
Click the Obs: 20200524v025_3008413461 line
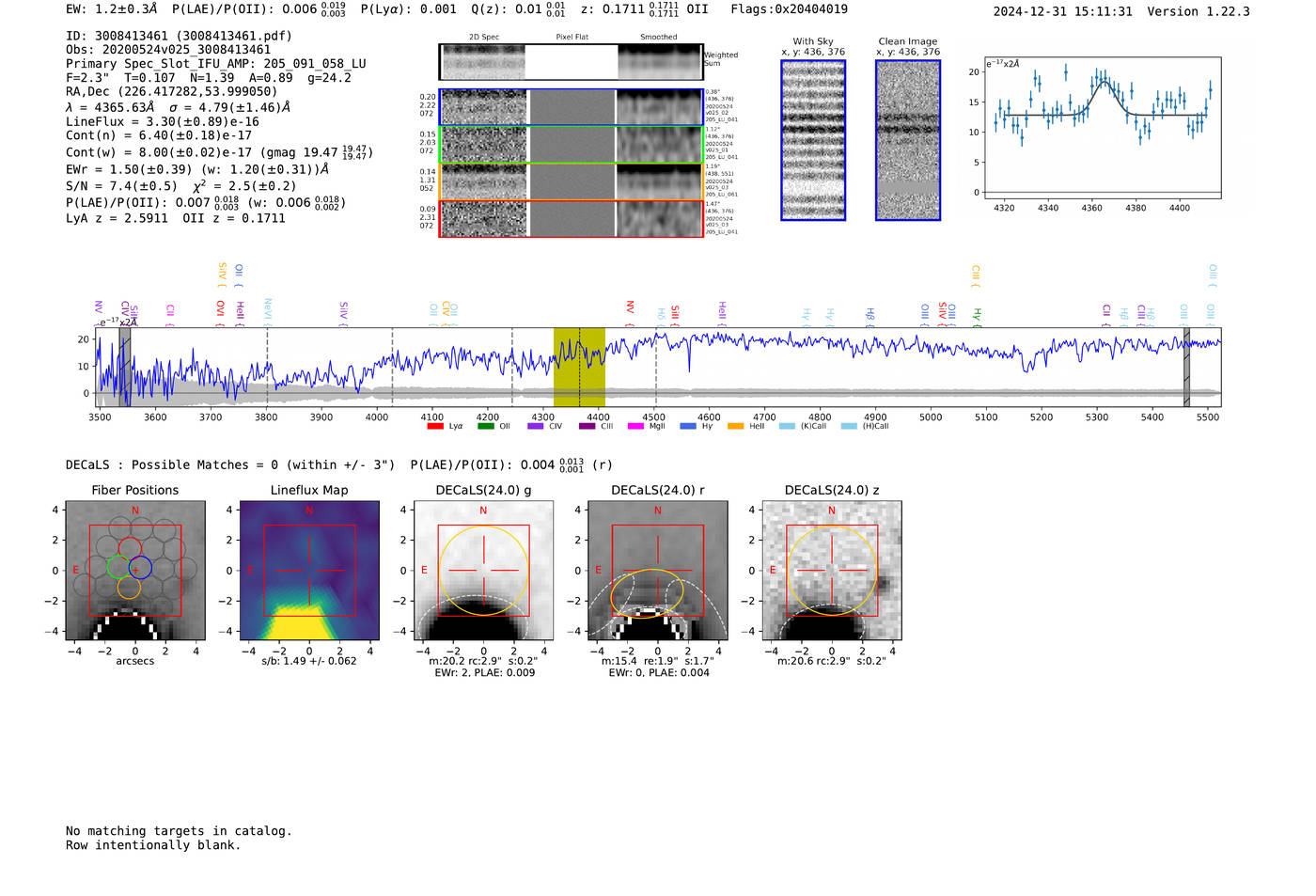(x=168, y=50)
